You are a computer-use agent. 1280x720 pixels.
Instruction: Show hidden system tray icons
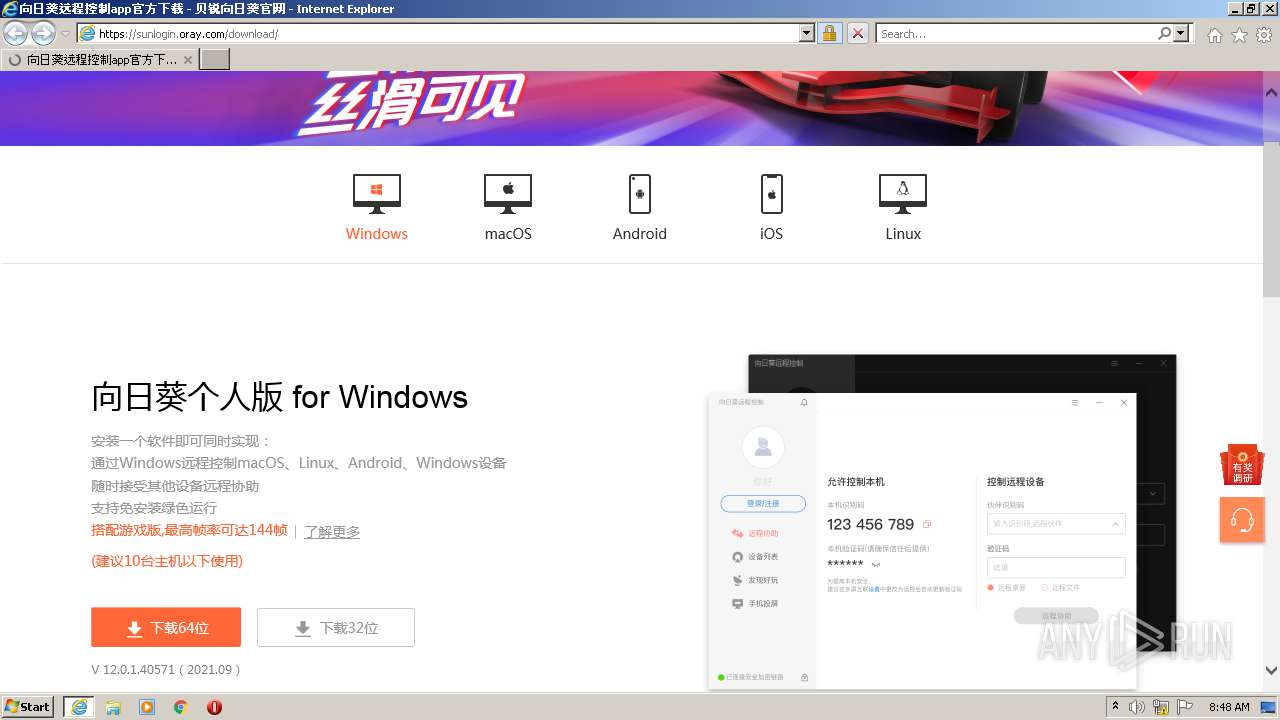(1115, 706)
